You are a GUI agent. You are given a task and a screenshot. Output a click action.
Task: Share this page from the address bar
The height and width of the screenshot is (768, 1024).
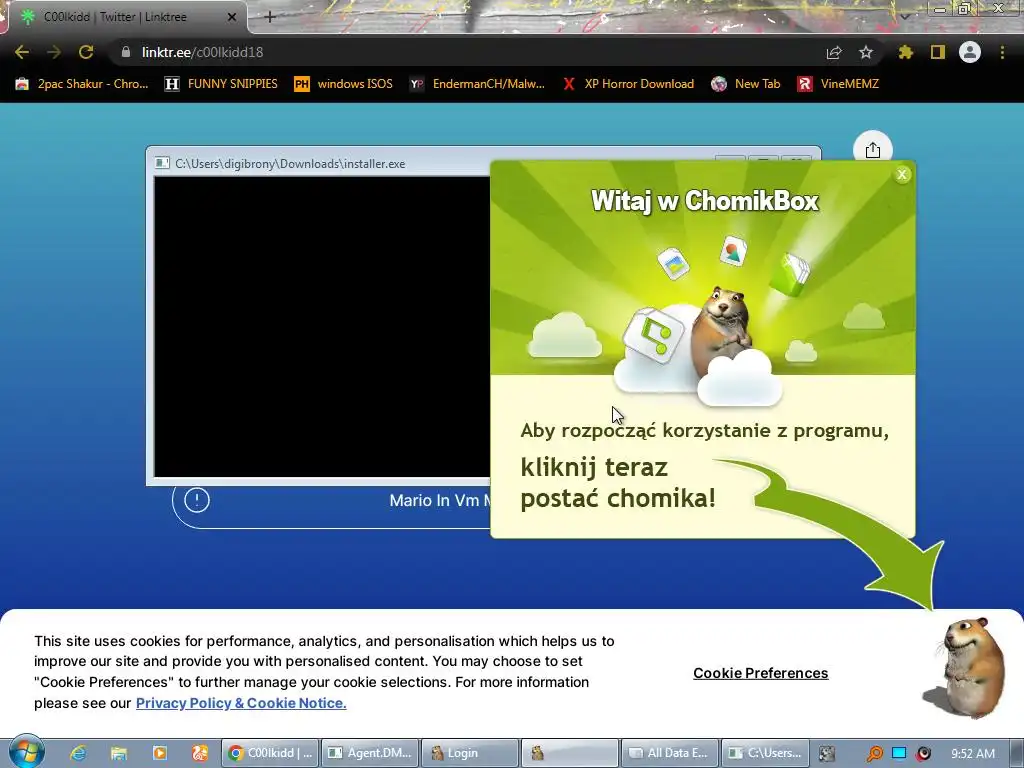834,52
